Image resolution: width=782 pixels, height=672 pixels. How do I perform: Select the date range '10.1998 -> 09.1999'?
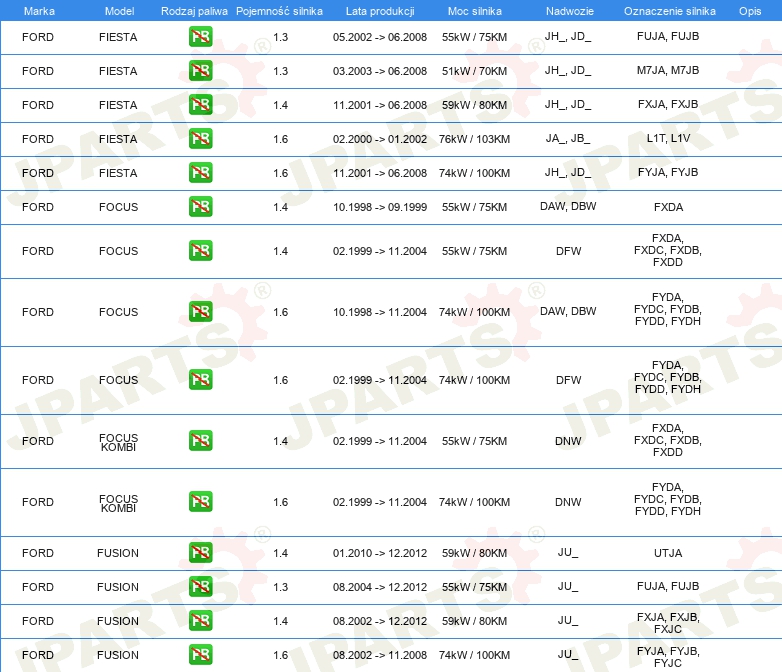380,207
